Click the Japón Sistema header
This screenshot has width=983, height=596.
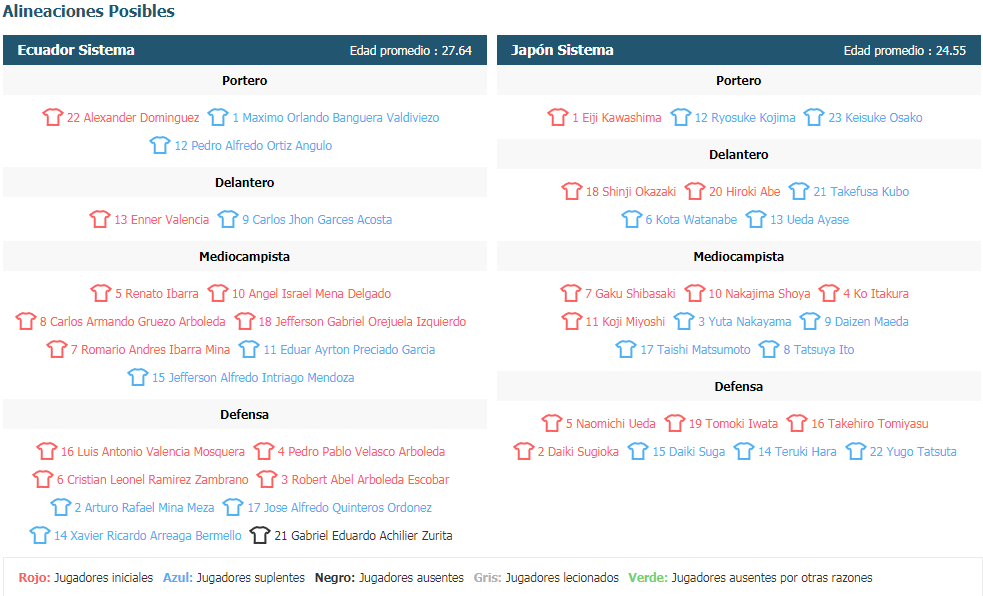(562, 50)
